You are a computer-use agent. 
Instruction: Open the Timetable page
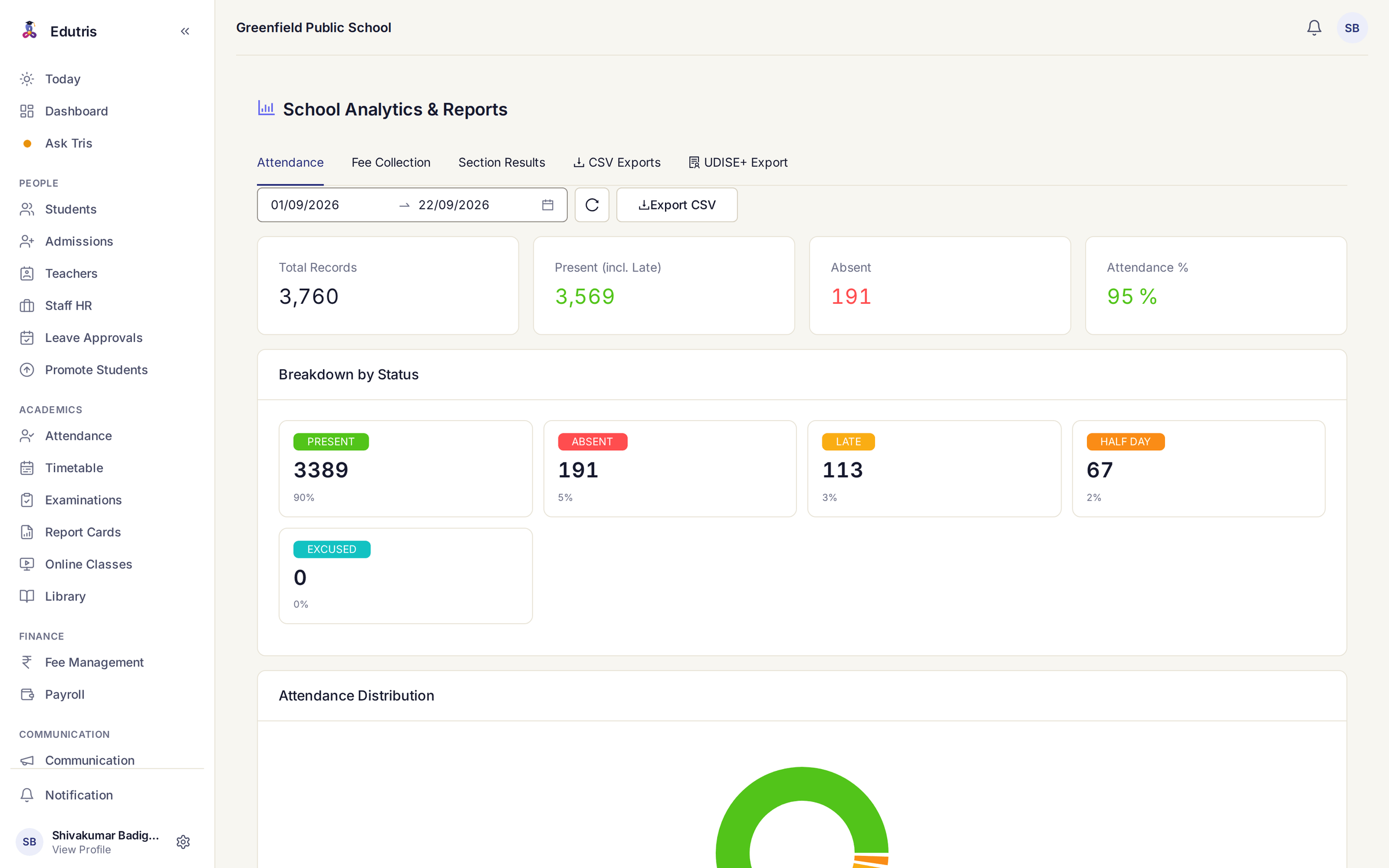coord(107,468)
